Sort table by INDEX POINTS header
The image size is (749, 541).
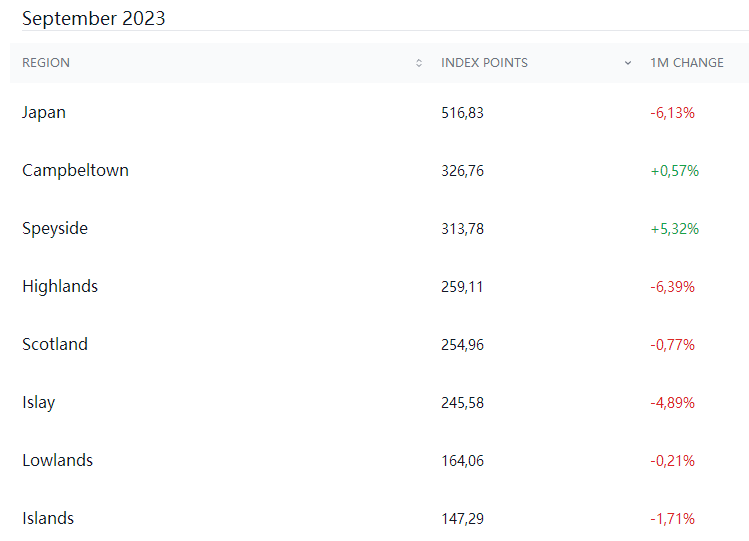[484, 63]
